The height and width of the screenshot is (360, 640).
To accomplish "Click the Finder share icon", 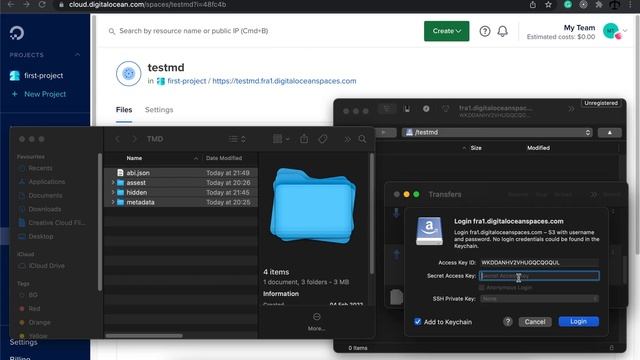I will 304,139.
